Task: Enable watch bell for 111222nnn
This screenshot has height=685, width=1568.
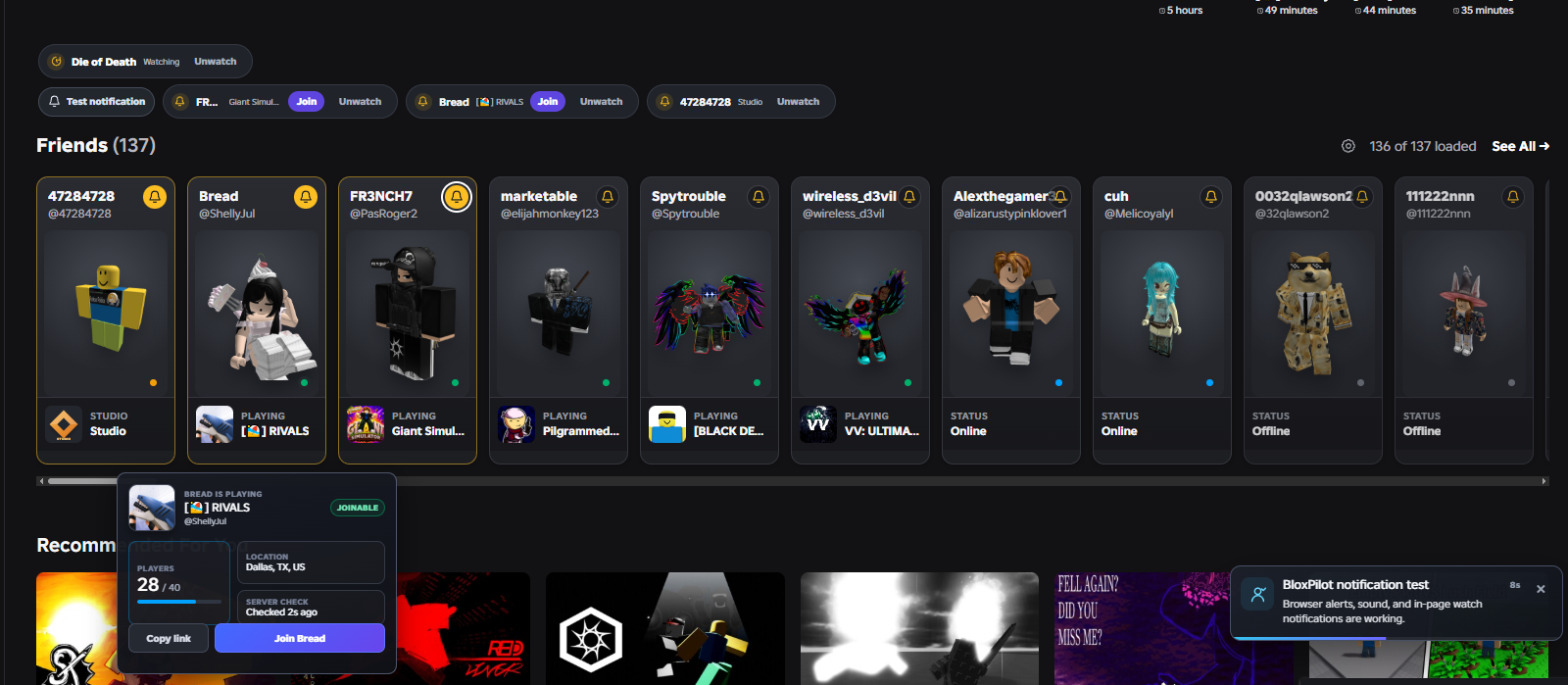Action: [1513, 197]
